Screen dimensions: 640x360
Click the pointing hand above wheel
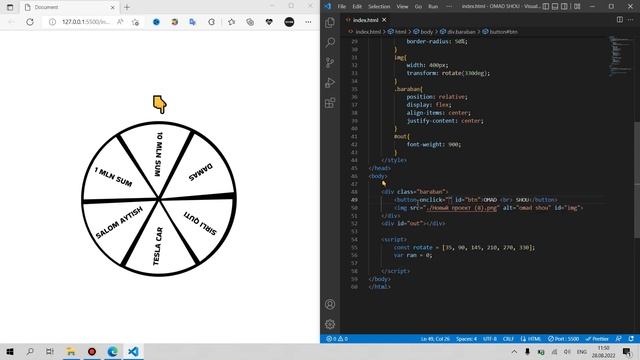tap(160, 104)
